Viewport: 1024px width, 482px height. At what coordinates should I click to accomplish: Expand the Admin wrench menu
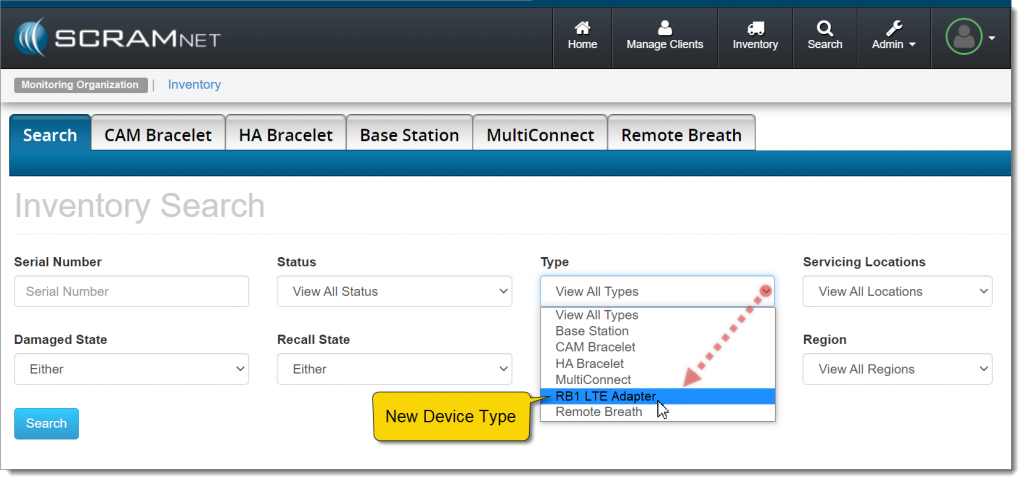(893, 37)
